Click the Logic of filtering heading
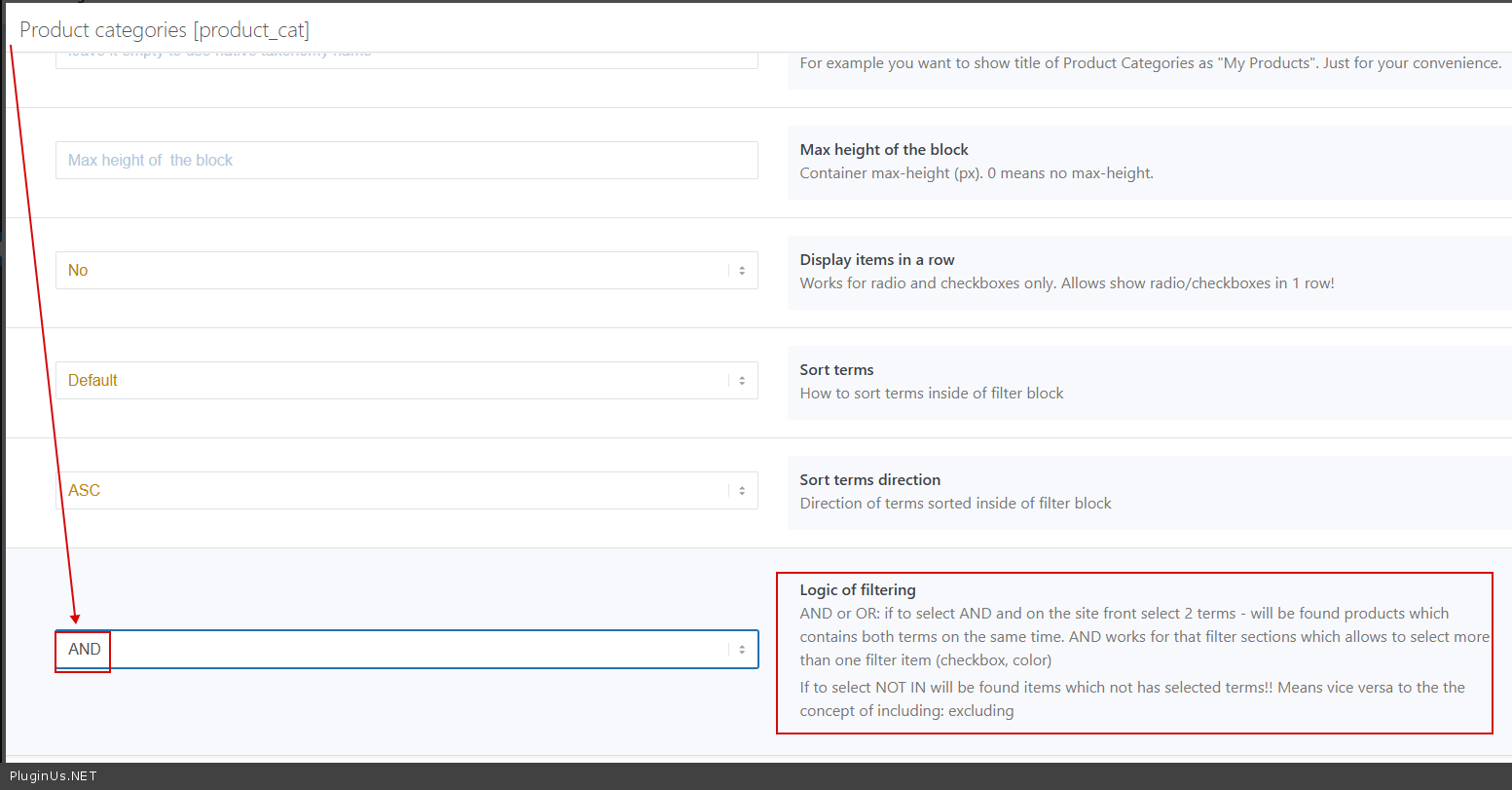1512x790 pixels. tap(858, 589)
